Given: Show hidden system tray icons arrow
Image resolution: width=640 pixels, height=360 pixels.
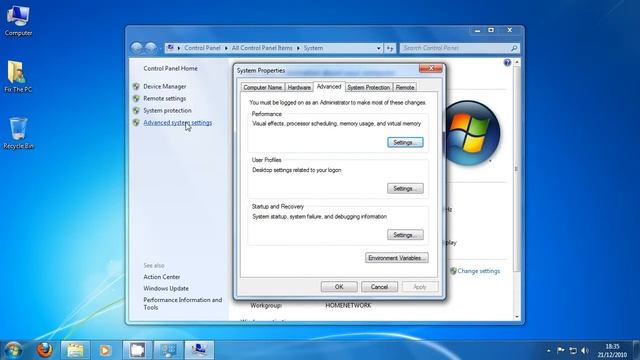Looking at the screenshot, I should pos(548,351).
